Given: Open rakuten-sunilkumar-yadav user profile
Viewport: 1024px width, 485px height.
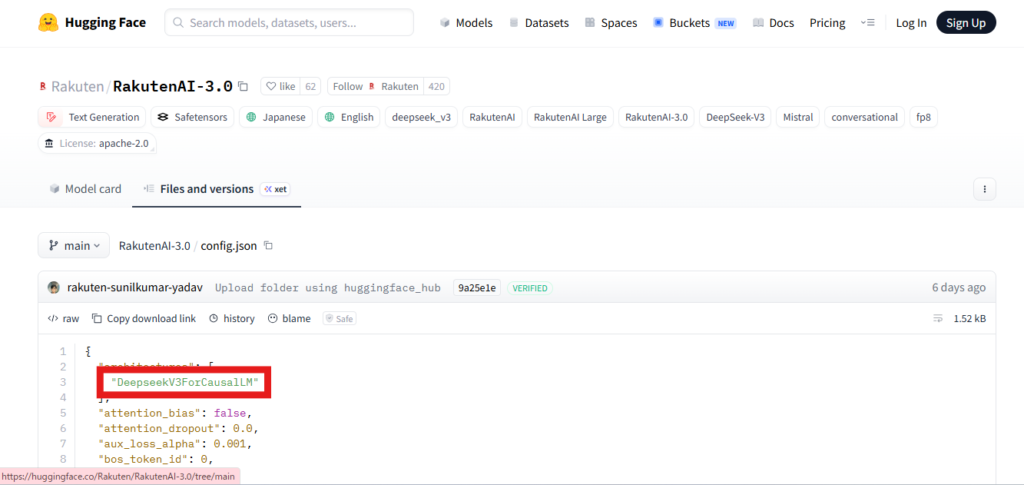Looking at the screenshot, I should (135, 288).
